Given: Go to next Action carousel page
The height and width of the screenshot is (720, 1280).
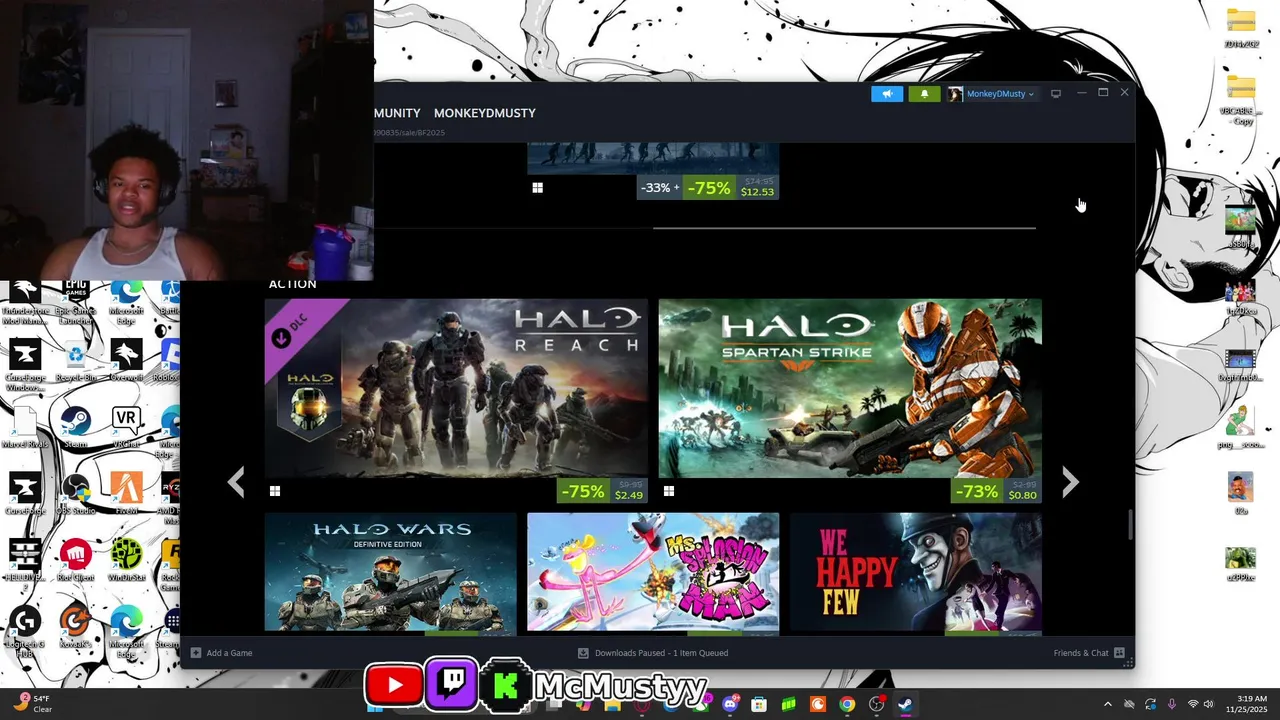Looking at the screenshot, I should click(1070, 482).
